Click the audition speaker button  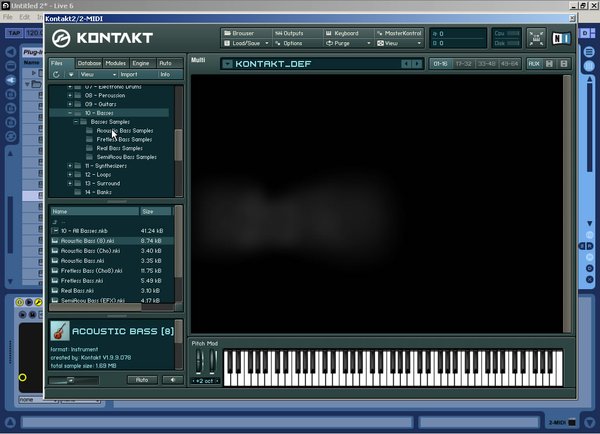click(173, 380)
